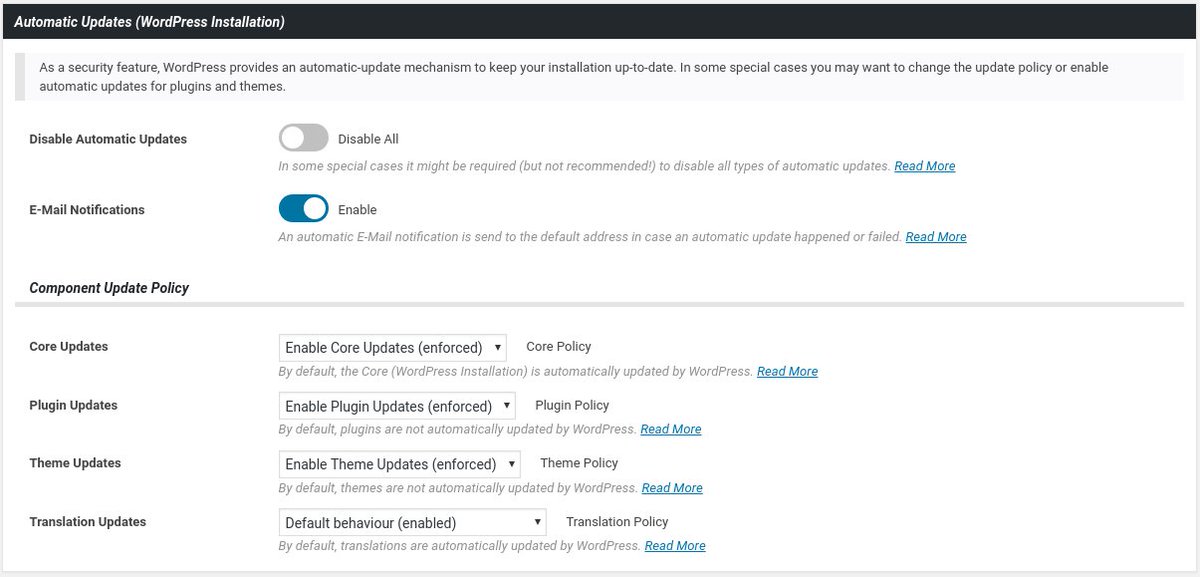Turn off the E-Mail Notifications switch
Screen dimensions: 1200x577
tap(303, 209)
